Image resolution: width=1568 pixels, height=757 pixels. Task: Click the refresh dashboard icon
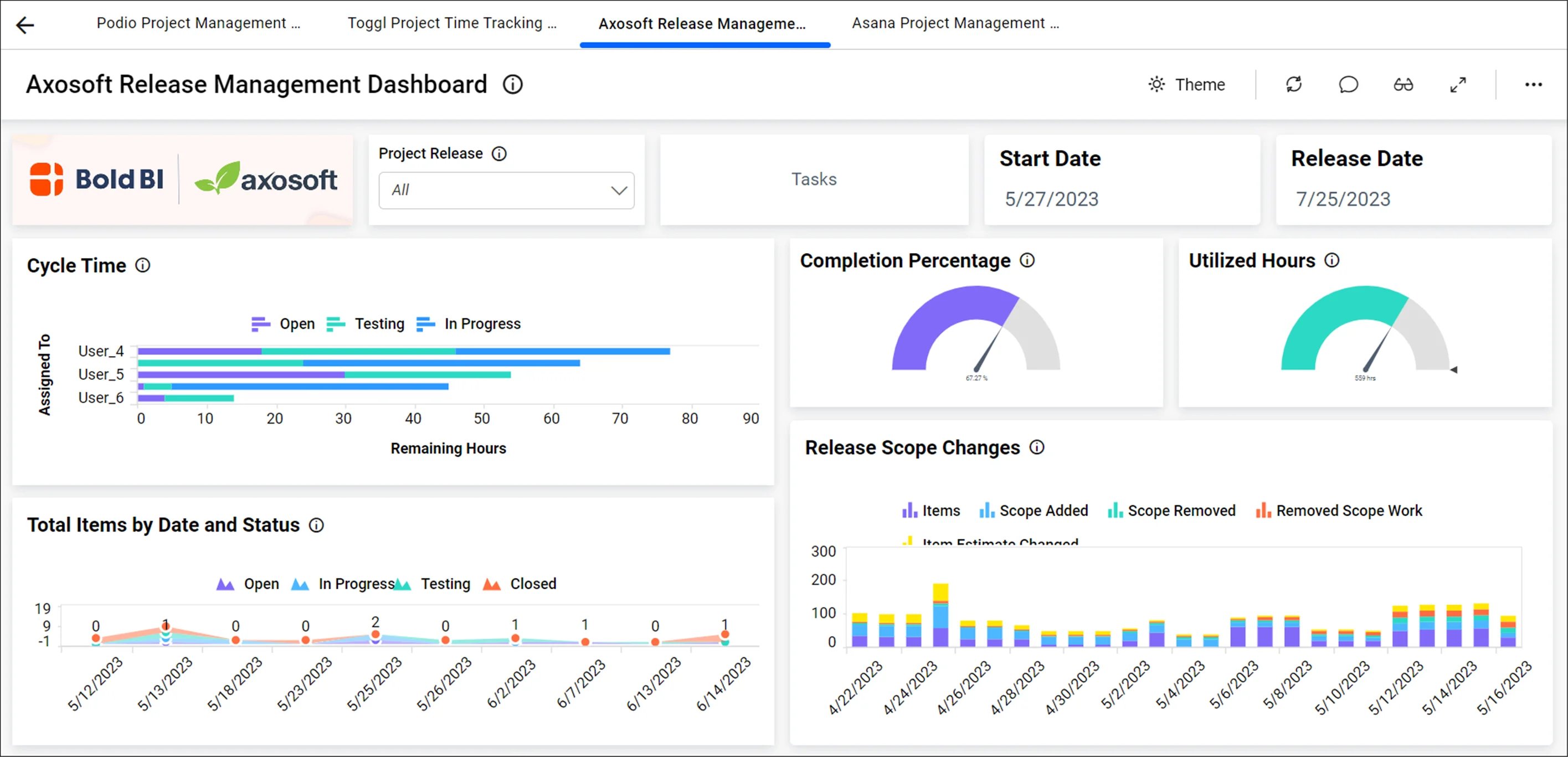point(1294,85)
